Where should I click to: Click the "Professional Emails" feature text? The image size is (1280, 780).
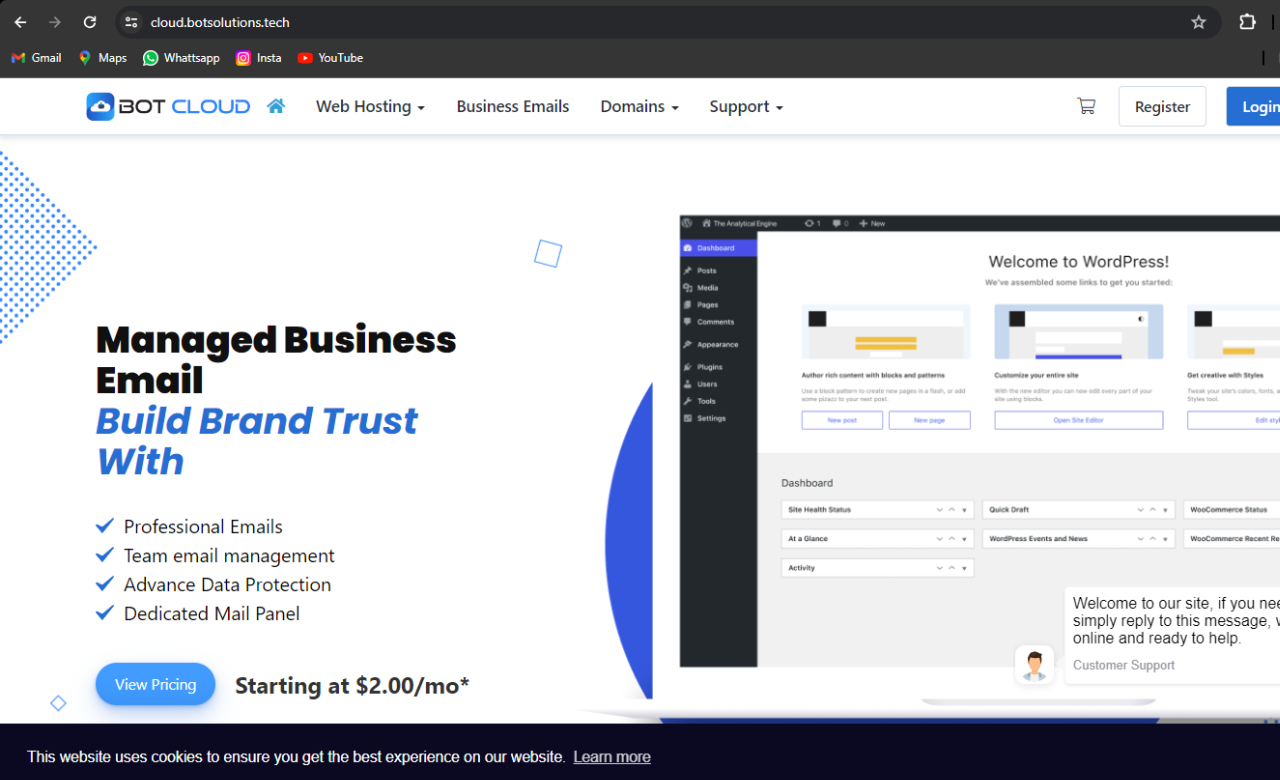(203, 526)
